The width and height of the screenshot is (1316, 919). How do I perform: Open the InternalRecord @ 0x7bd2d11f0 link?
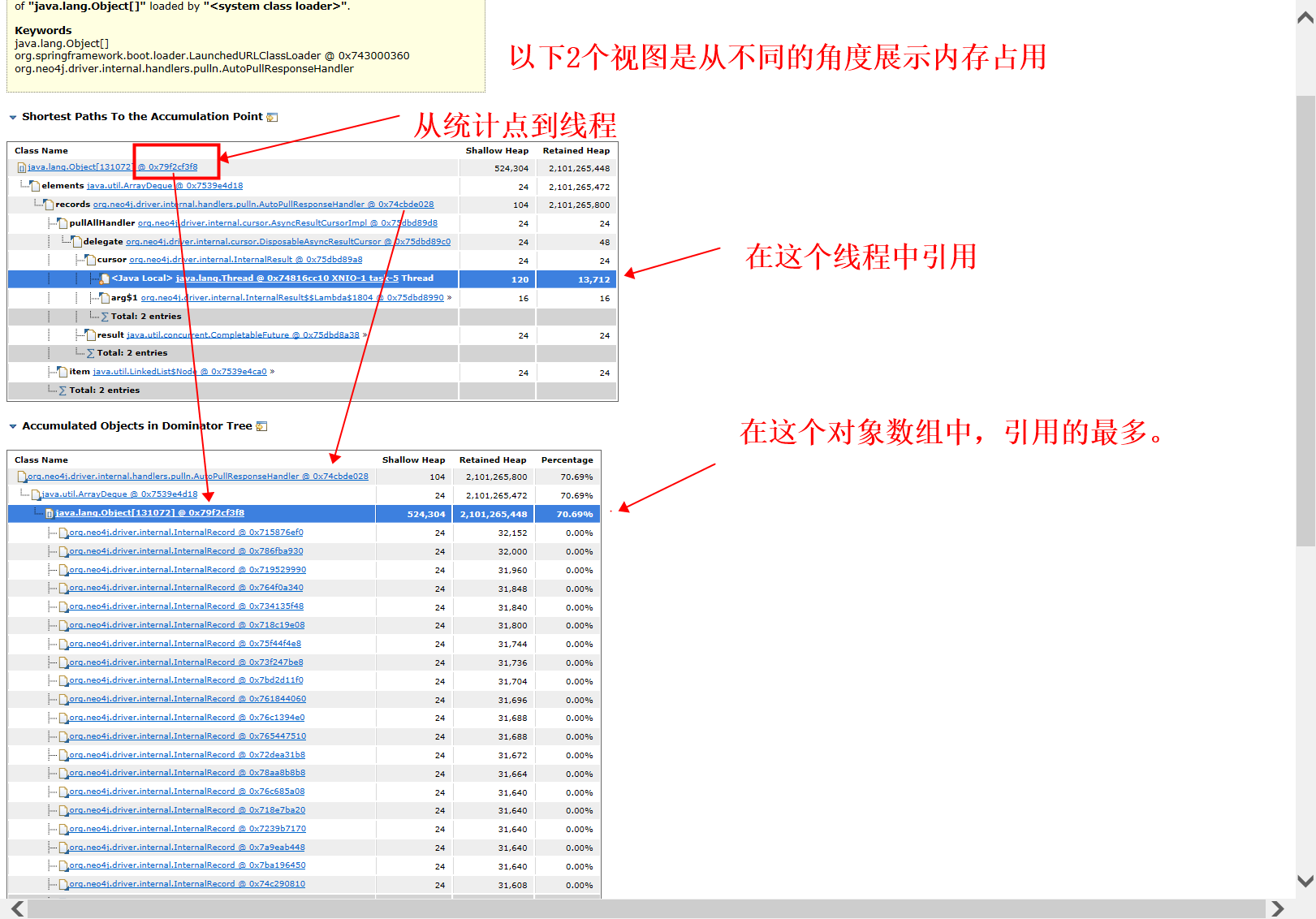pyautogui.click(x=186, y=680)
